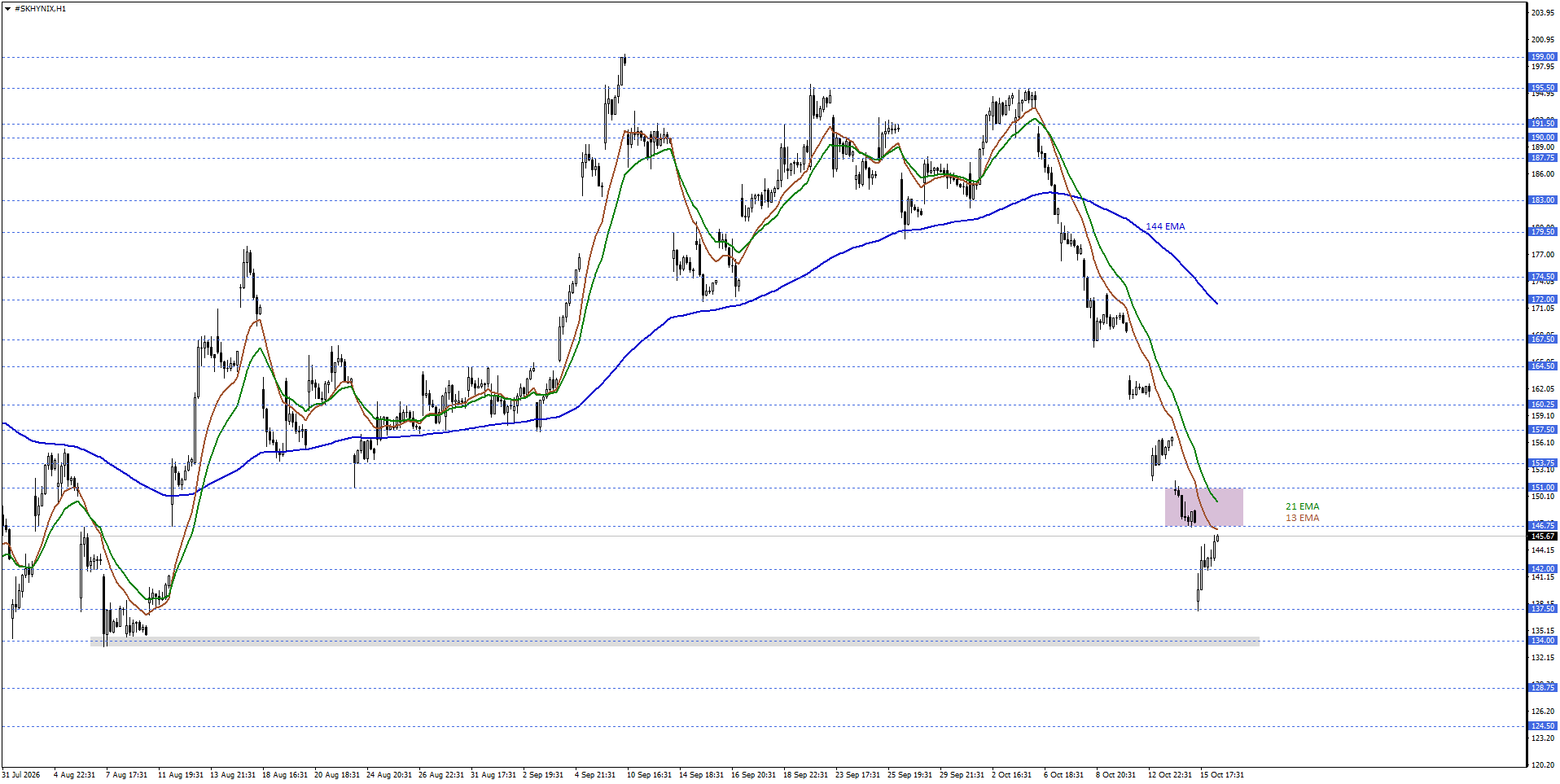Image resolution: width=1560 pixels, height=784 pixels.
Task: Click the 160.25 price level label
Action: tap(1542, 405)
